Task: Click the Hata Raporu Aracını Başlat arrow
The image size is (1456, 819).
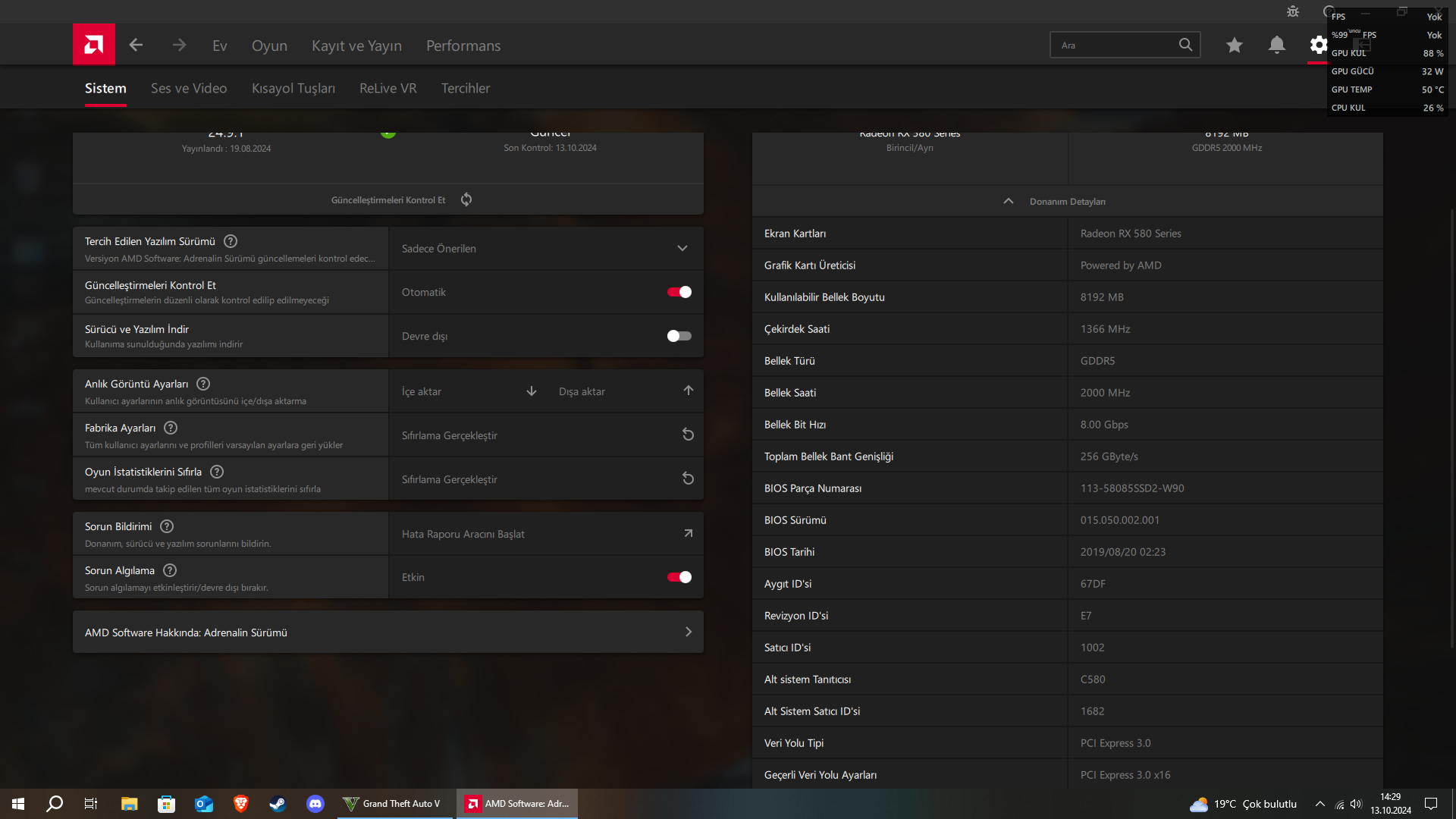Action: 688,533
